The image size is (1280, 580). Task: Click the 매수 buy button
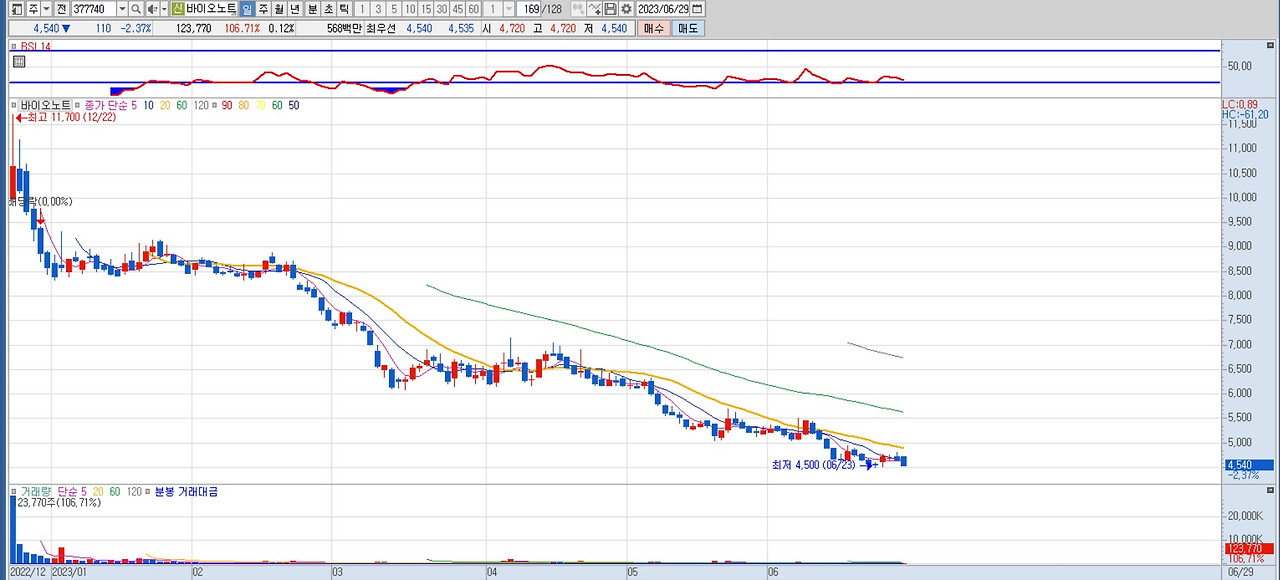click(653, 28)
